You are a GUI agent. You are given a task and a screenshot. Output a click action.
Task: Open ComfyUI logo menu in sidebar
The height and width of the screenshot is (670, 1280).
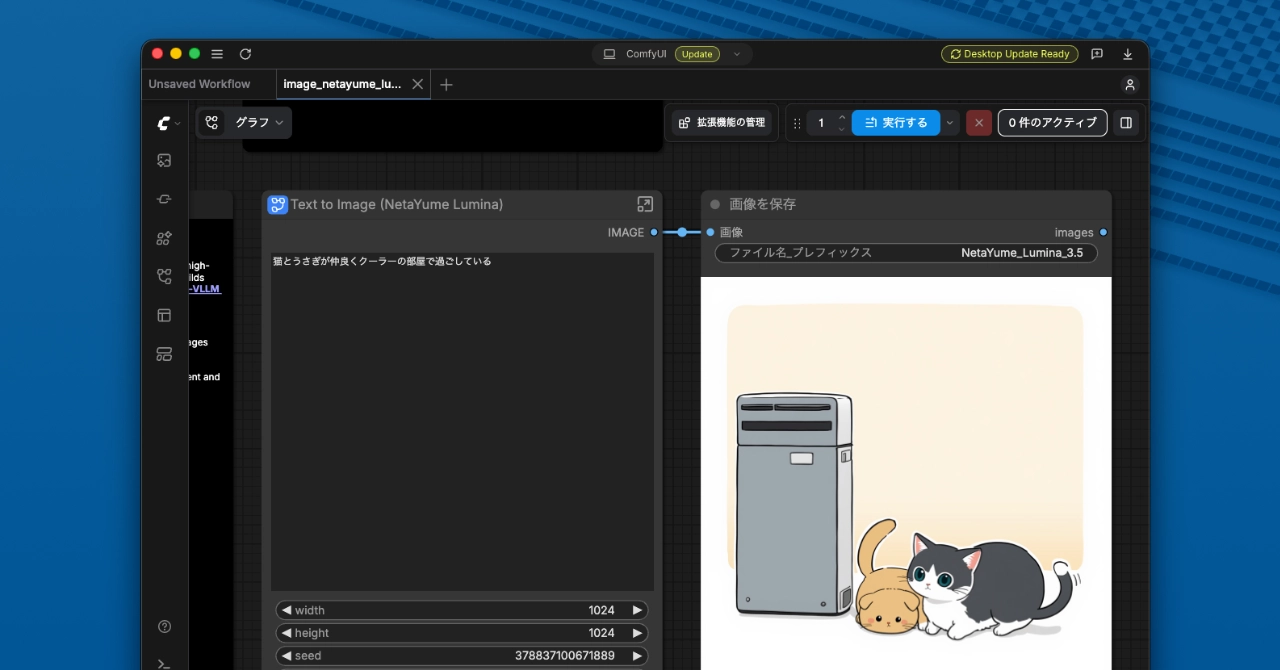click(165, 123)
